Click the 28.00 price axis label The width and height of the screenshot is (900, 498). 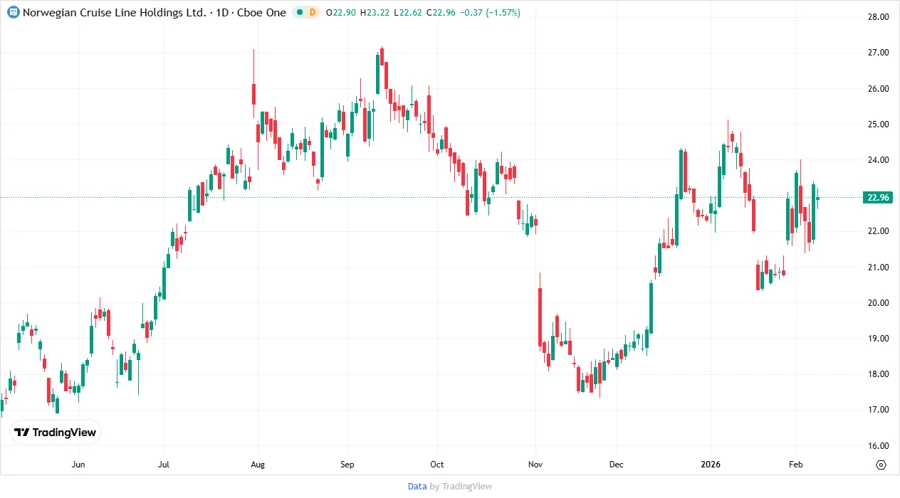pyautogui.click(x=878, y=17)
